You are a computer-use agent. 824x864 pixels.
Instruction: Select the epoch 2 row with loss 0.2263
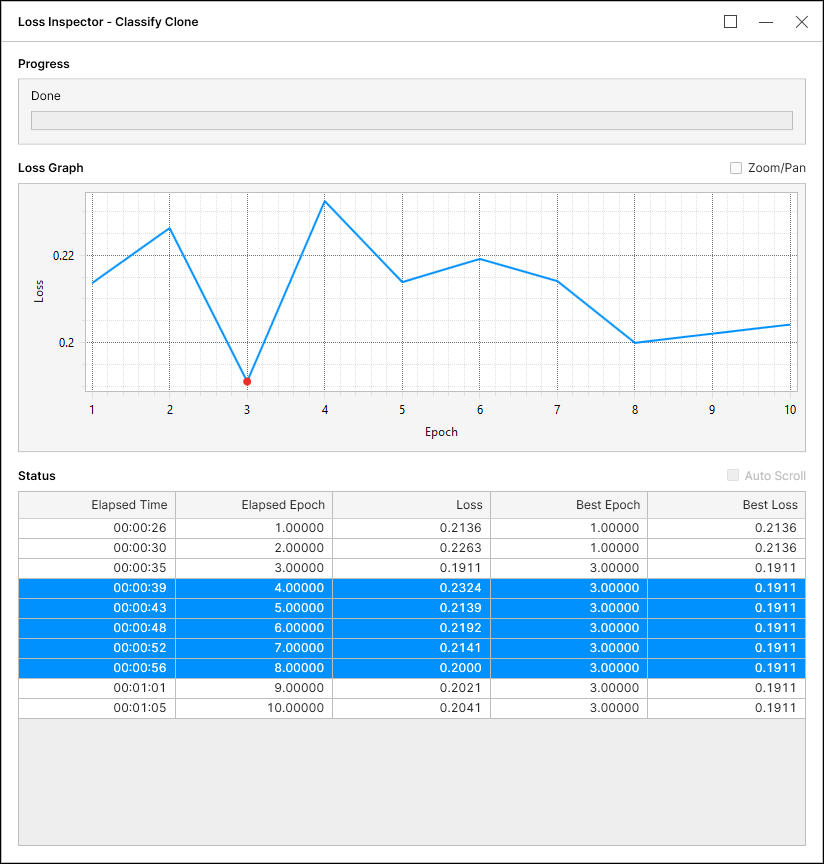click(x=411, y=548)
